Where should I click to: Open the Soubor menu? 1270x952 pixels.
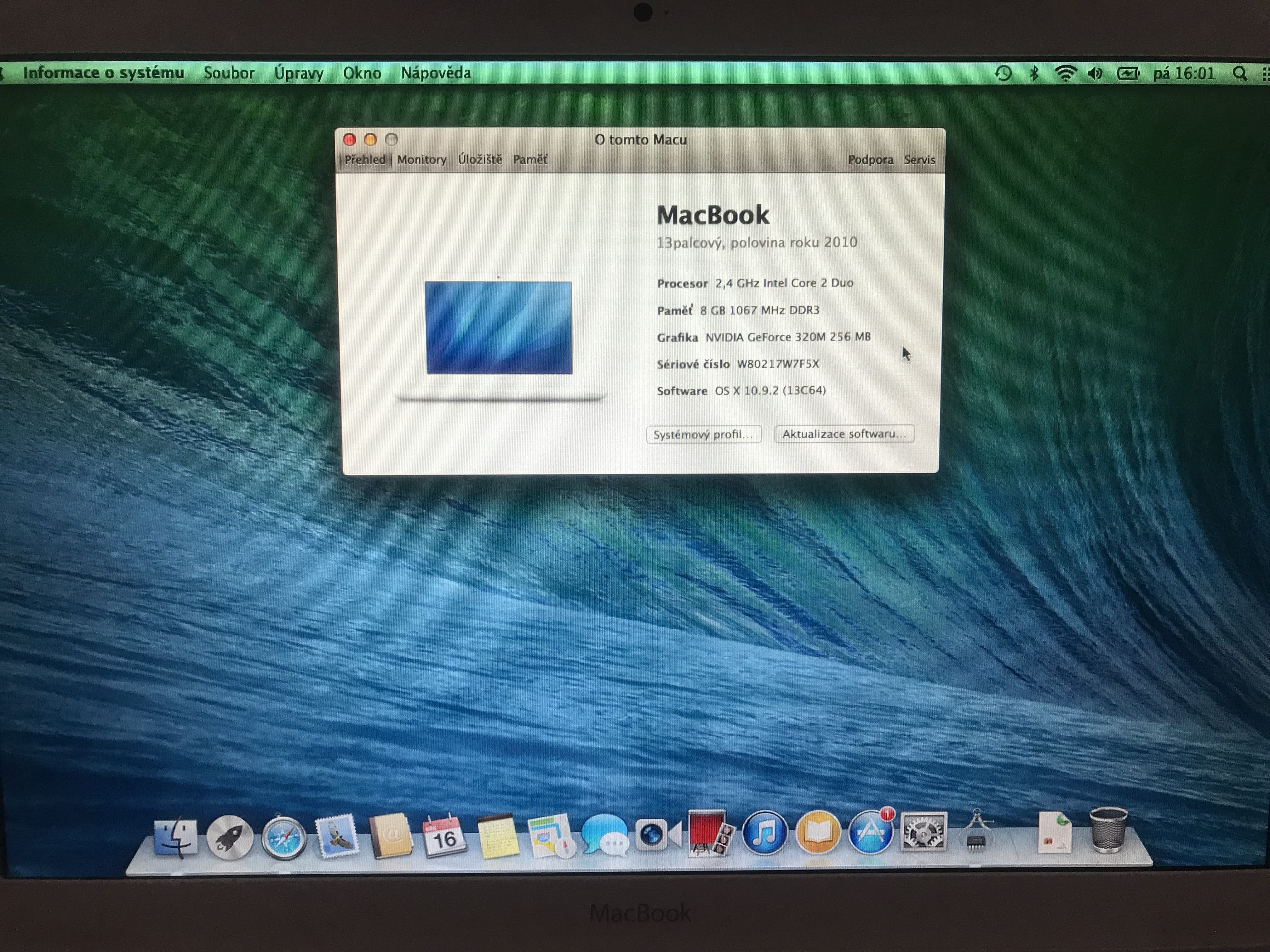[x=229, y=73]
